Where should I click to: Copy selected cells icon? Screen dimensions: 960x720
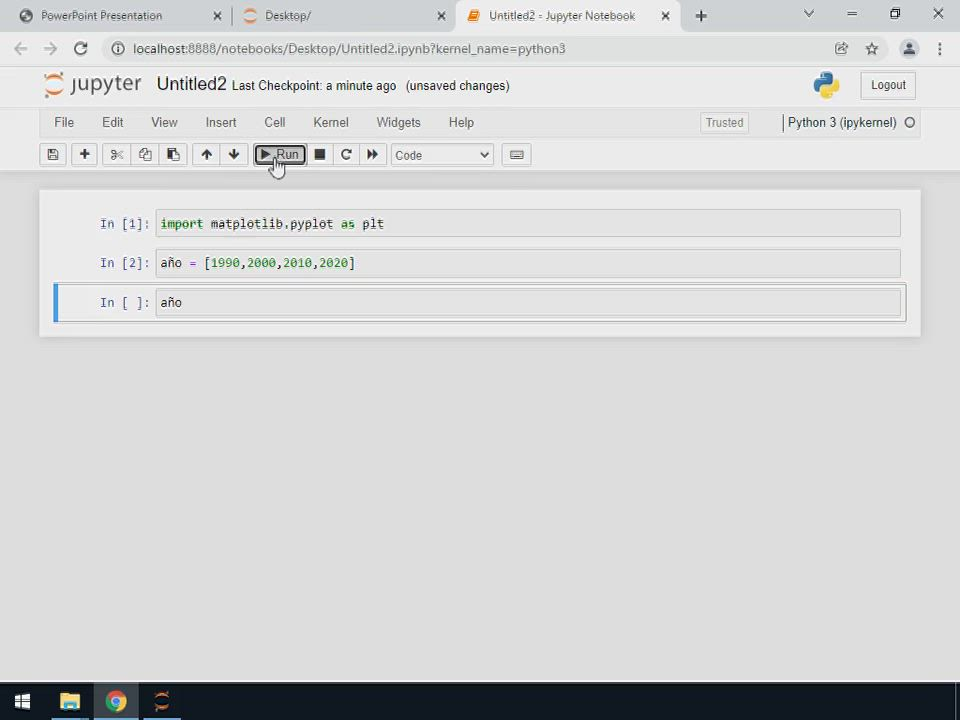[x=144, y=155]
